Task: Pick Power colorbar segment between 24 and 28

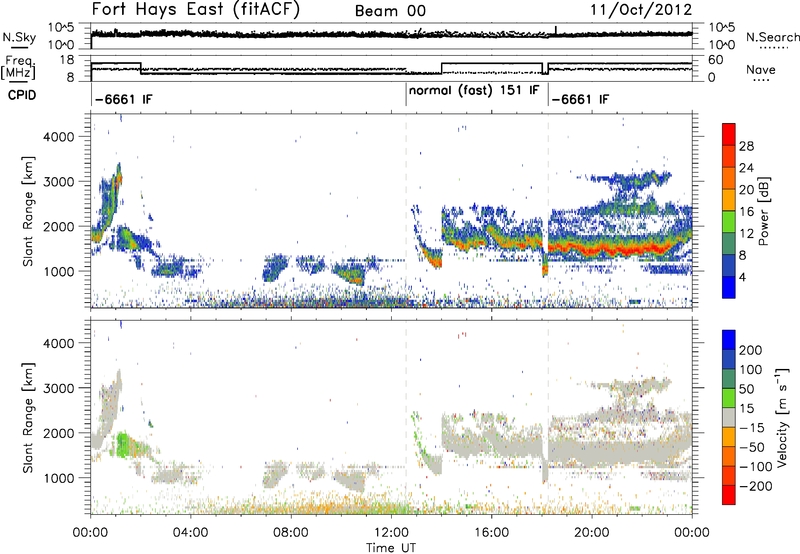Action: [x=729, y=156]
